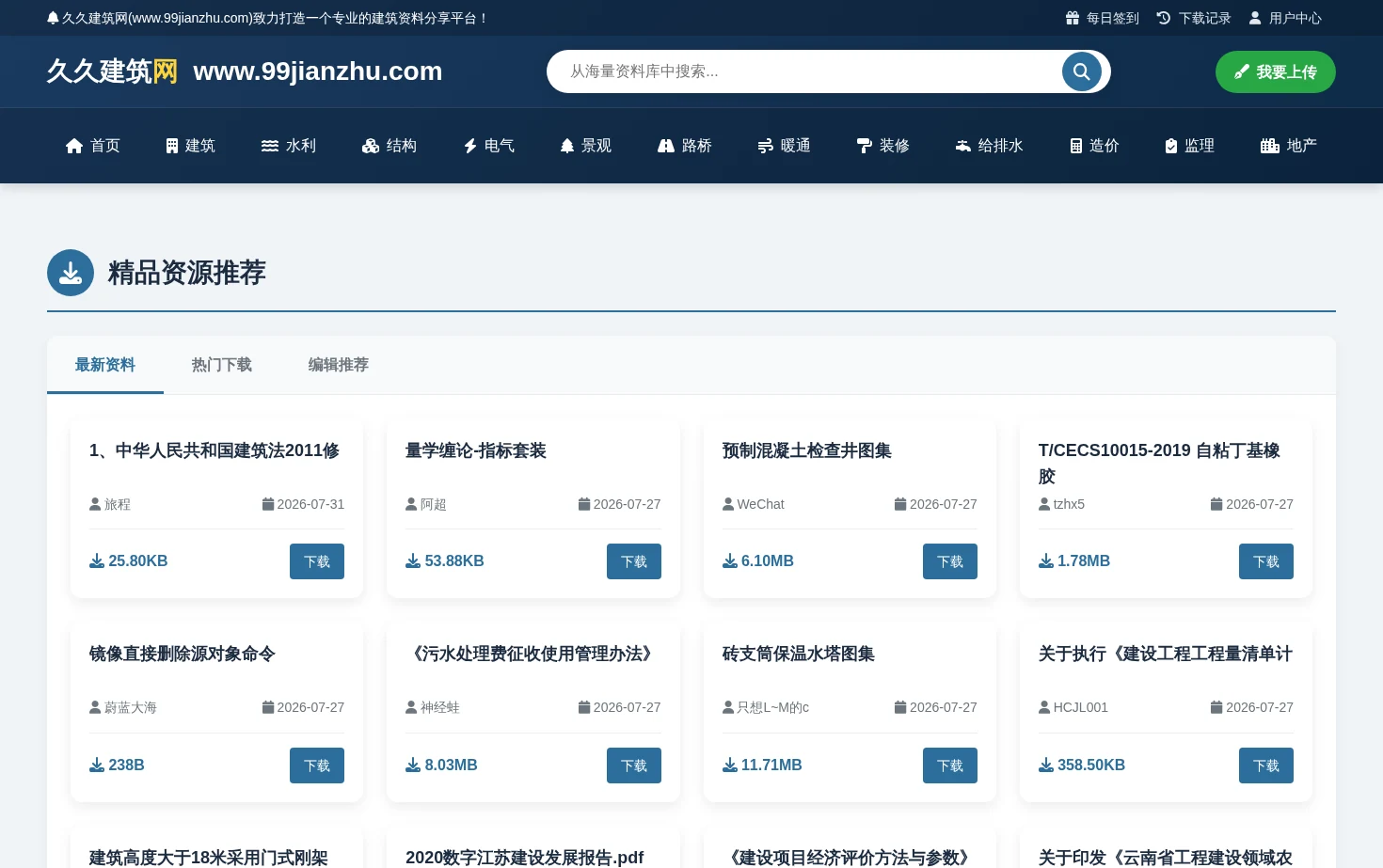Click the download icon next to 6.10MB
1383x868 pixels.
(x=730, y=561)
